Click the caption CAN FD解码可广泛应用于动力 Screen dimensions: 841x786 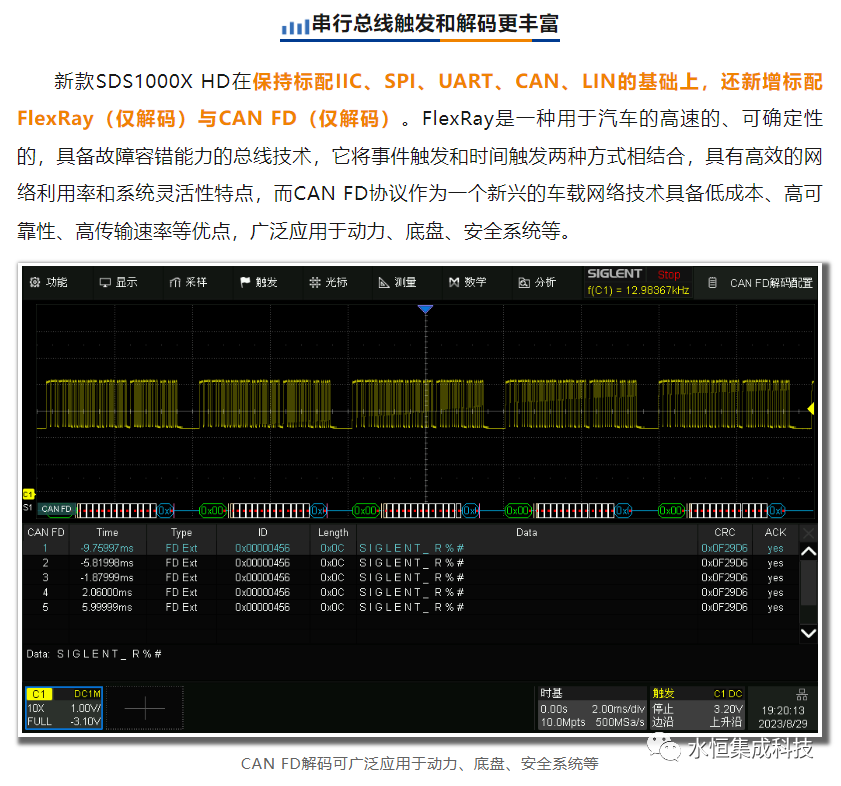(419, 763)
